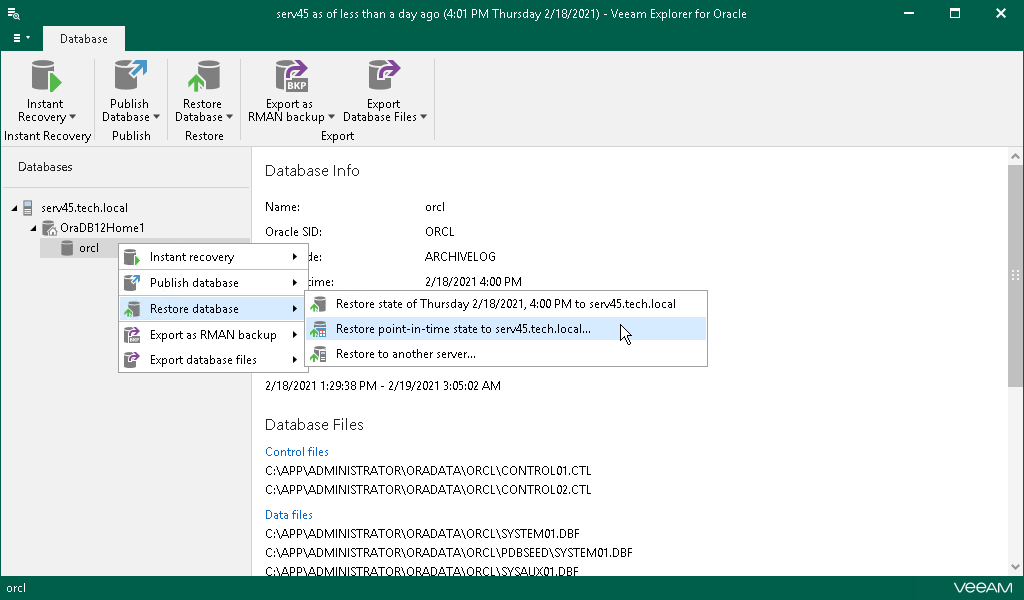Viewport: 1024px width, 600px height.
Task: Click the Restore database context menu icon
Action: tap(132, 309)
